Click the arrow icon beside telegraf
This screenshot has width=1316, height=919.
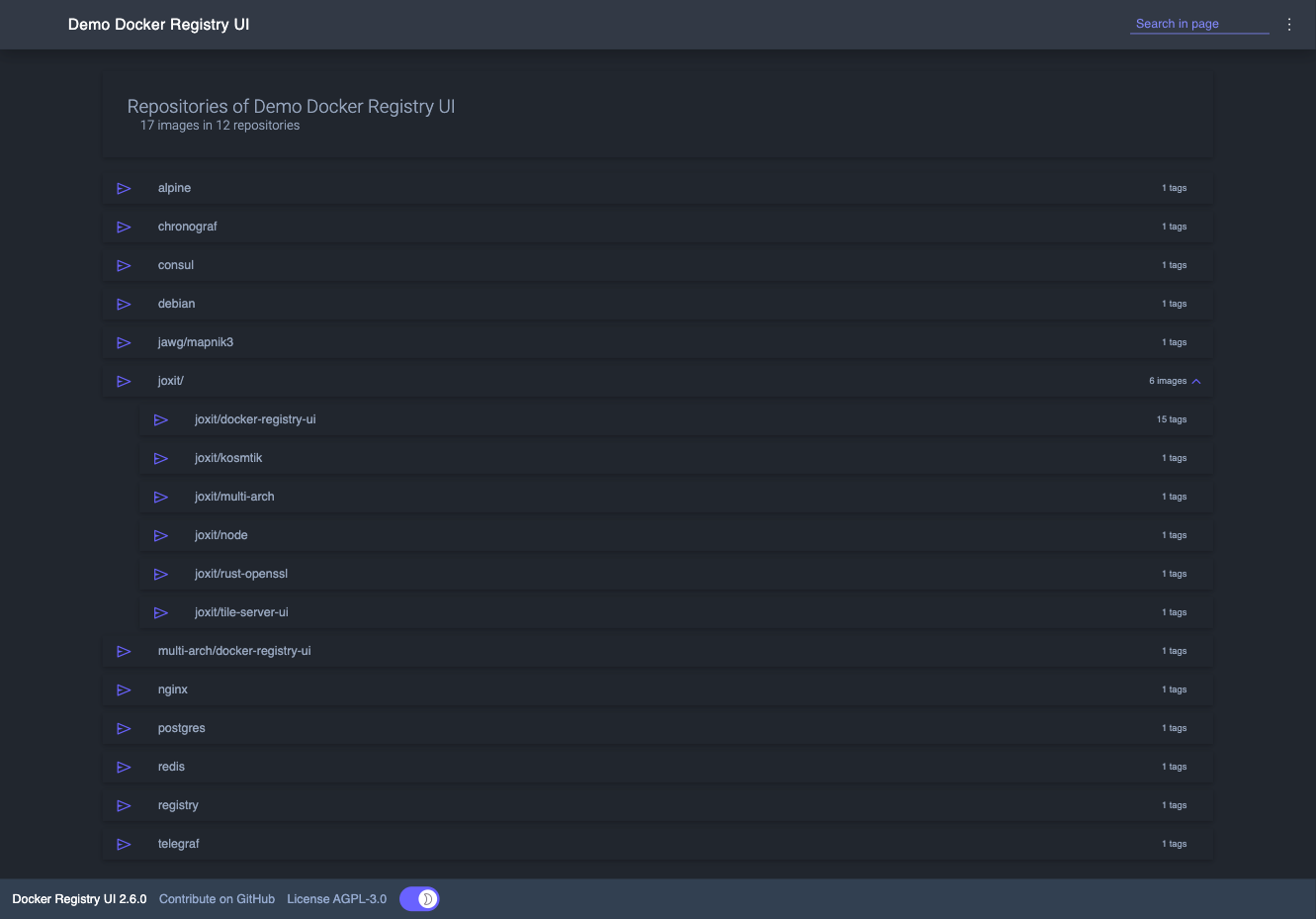[124, 844]
